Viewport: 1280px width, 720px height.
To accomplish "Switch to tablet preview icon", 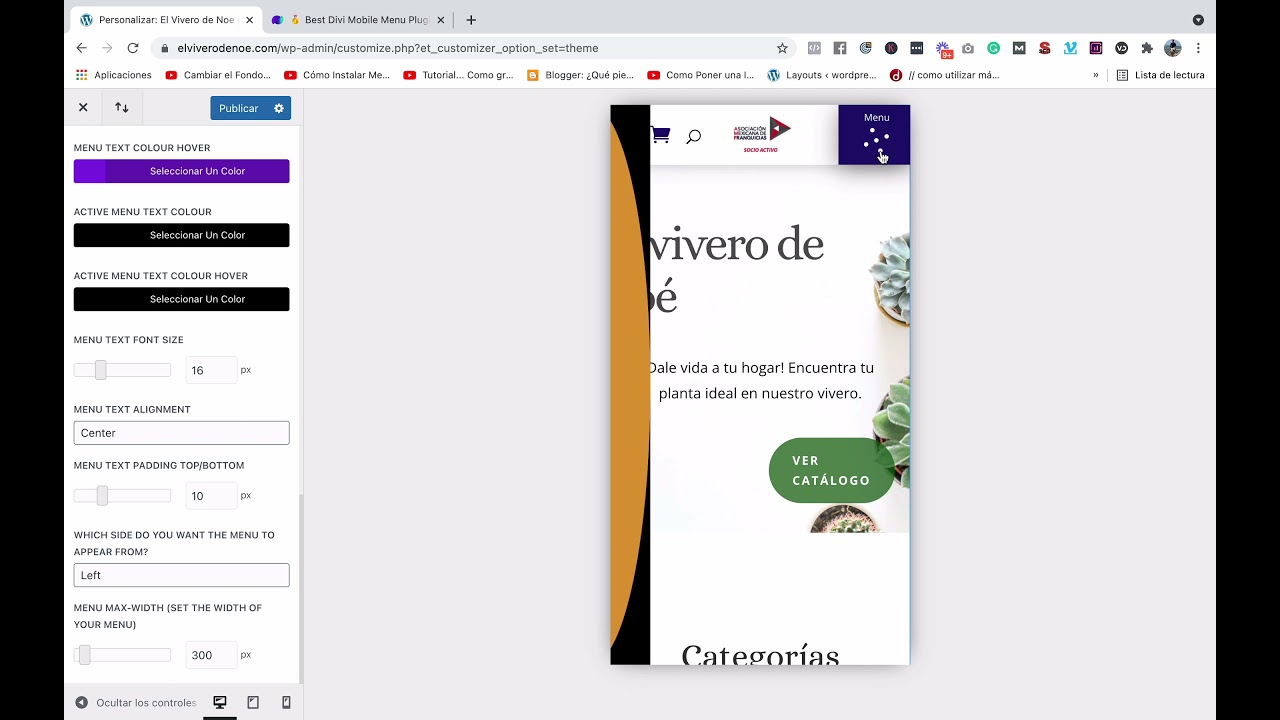I will click(x=253, y=703).
